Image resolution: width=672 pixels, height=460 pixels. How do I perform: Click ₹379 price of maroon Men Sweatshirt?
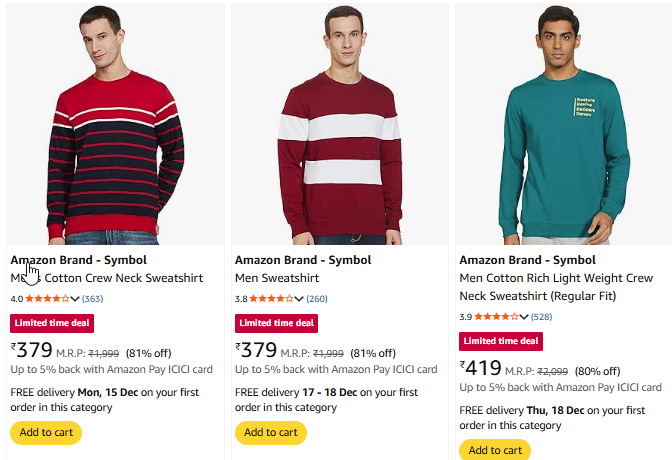(x=255, y=350)
